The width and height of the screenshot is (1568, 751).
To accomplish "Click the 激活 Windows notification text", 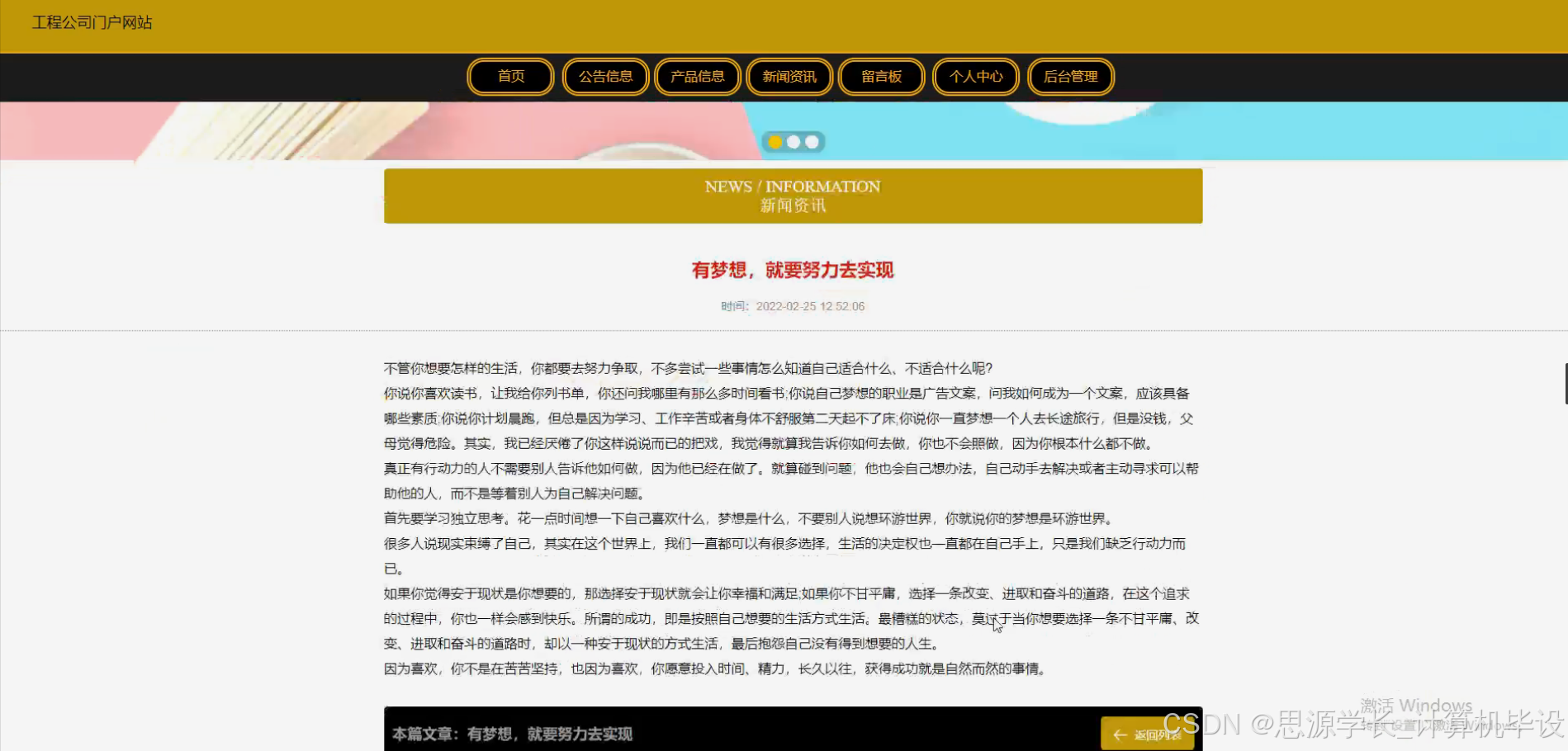I will point(1416,706).
